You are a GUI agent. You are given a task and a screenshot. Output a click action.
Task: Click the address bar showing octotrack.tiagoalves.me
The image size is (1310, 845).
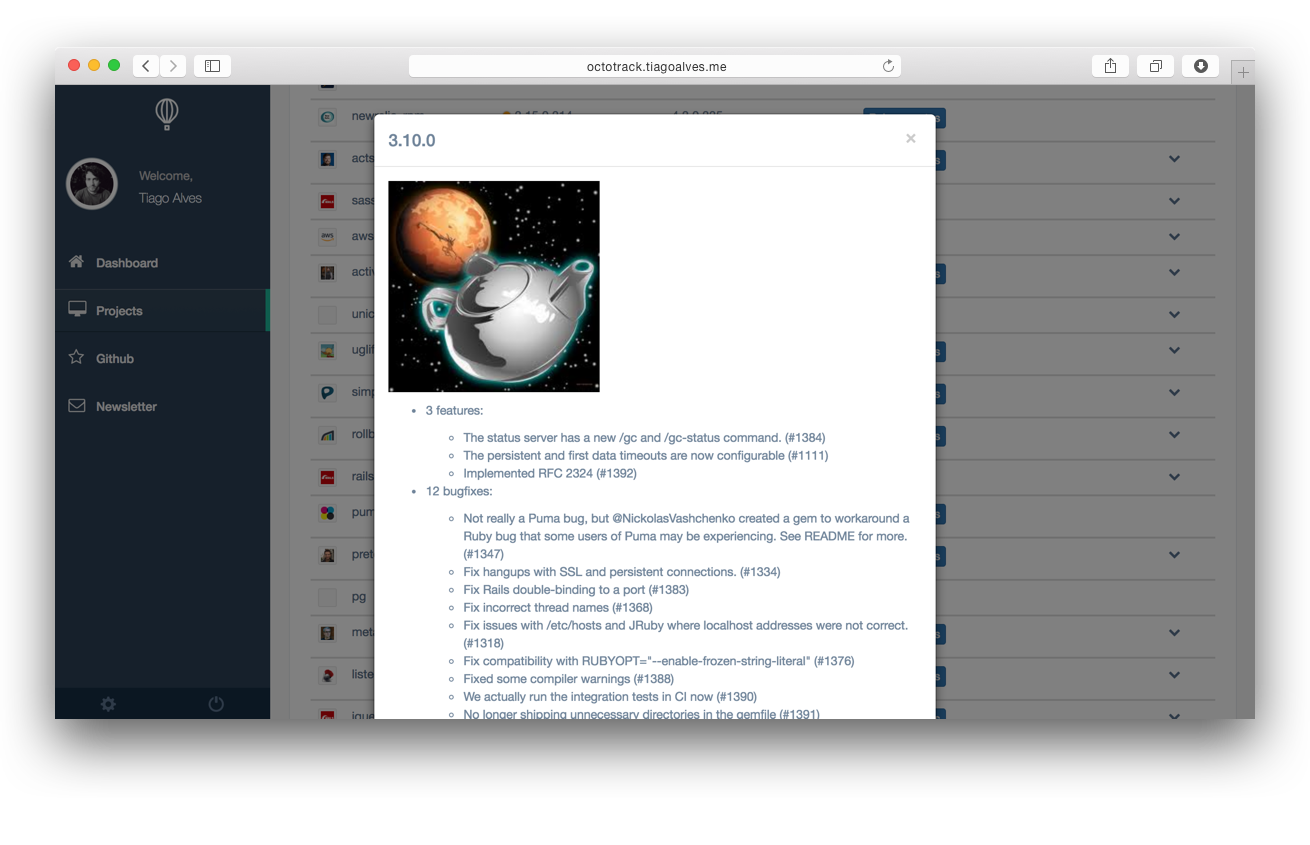click(x=655, y=66)
